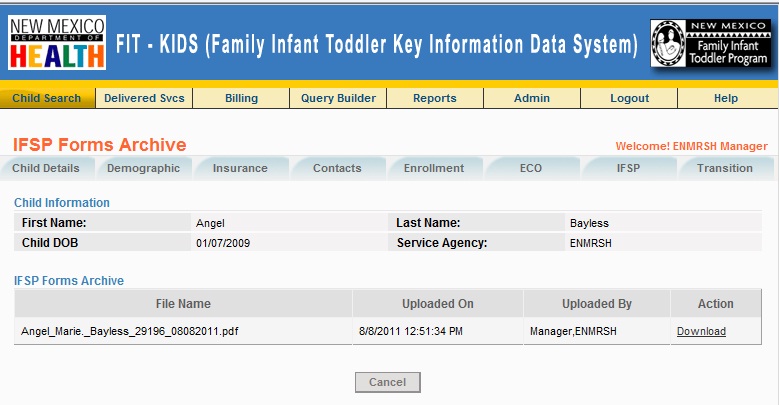The height and width of the screenshot is (405, 779).
Task: Click the New Mexico Health logo
Action: click(57, 42)
